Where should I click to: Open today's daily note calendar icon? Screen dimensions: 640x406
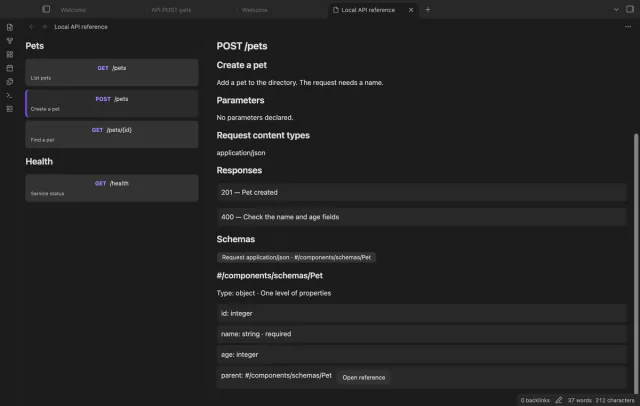10,68
